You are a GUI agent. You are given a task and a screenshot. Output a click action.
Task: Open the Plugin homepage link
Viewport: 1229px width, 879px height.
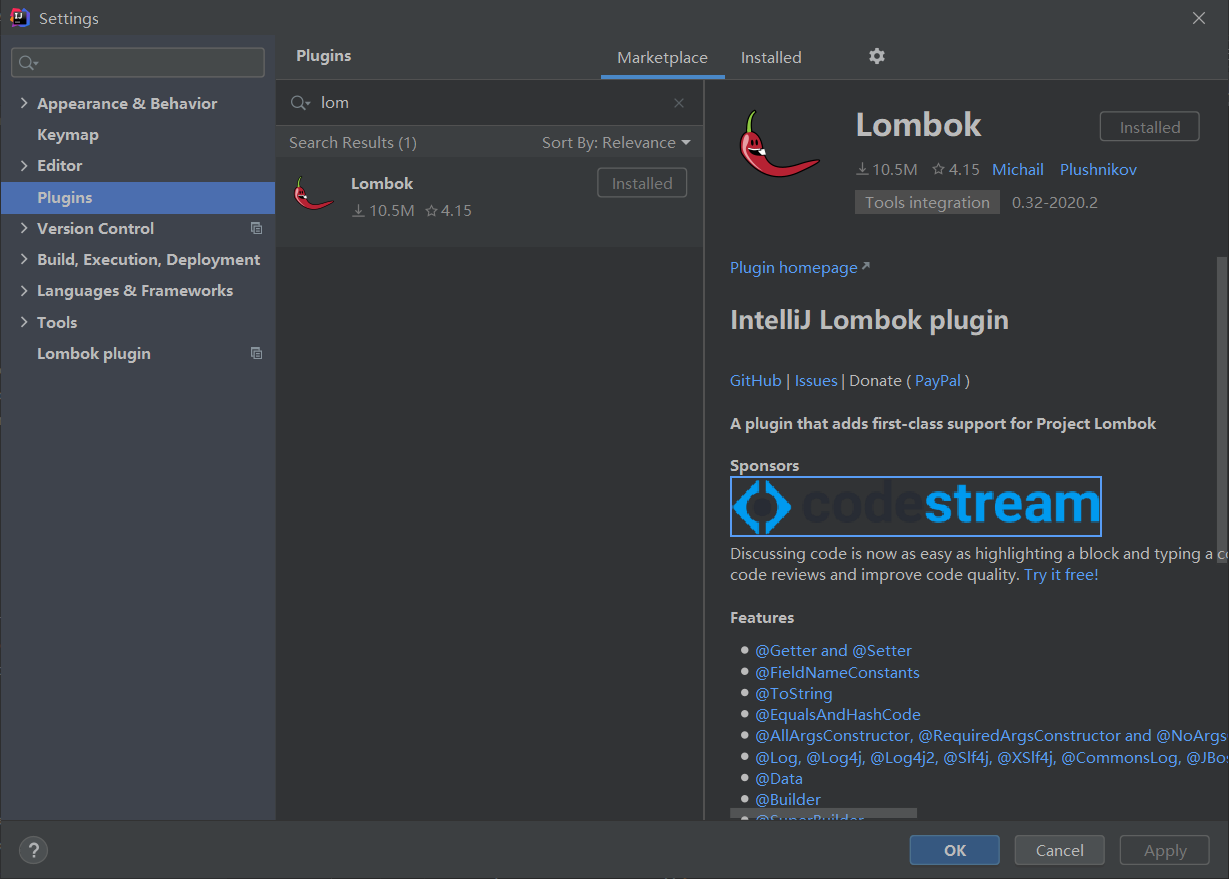tap(800, 267)
